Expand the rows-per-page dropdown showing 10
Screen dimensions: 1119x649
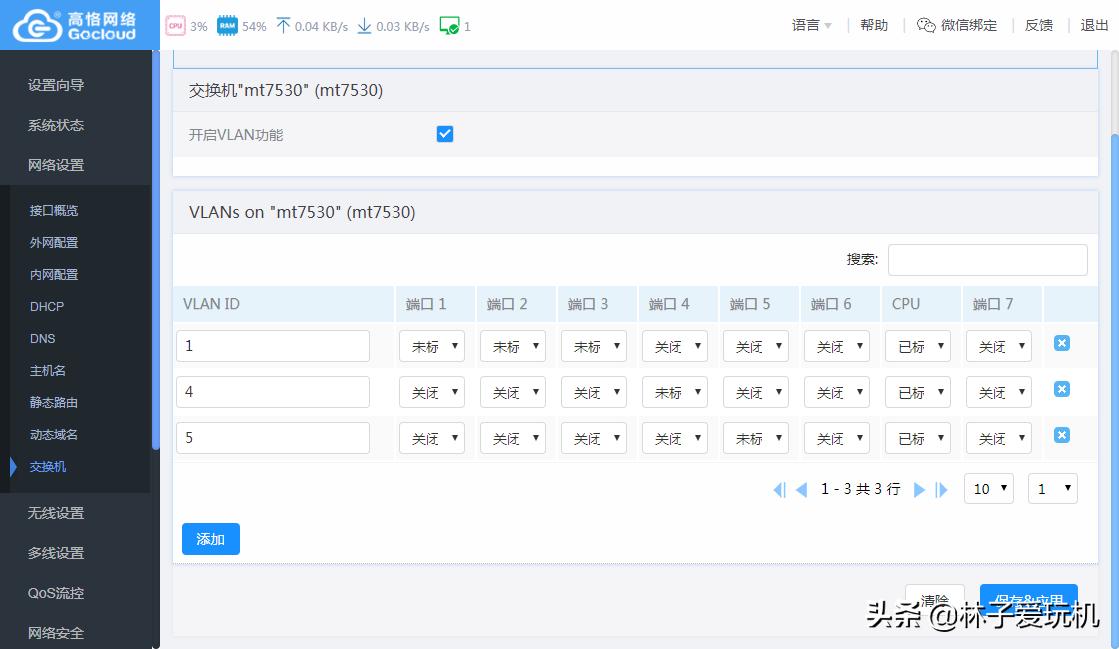pyautogui.click(x=988, y=489)
